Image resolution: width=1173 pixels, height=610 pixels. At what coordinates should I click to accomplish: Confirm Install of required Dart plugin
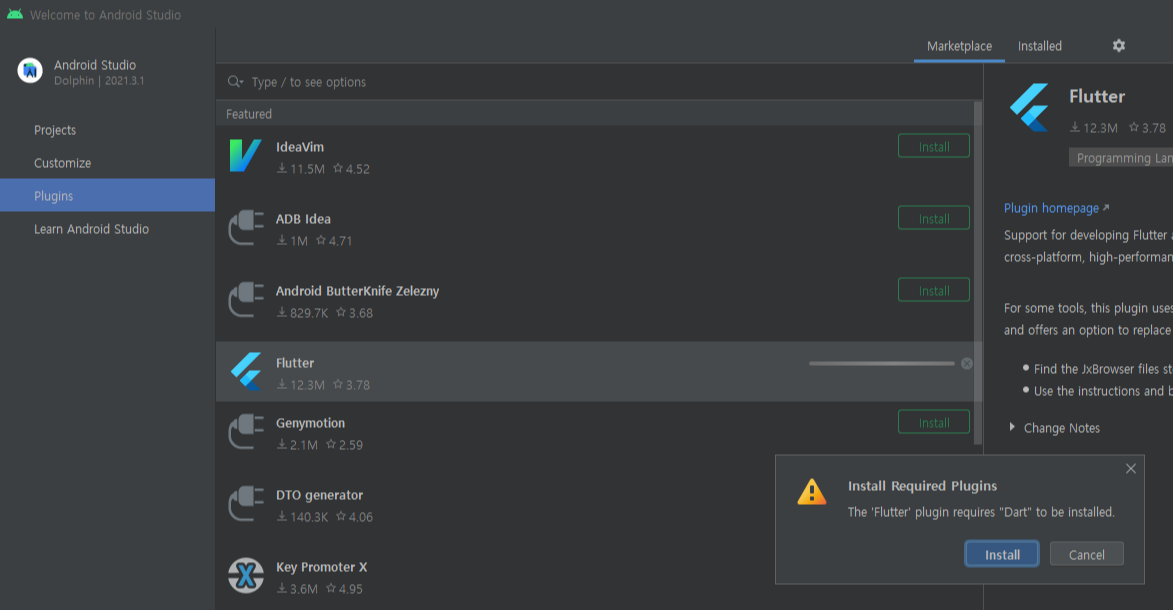[1002, 554]
